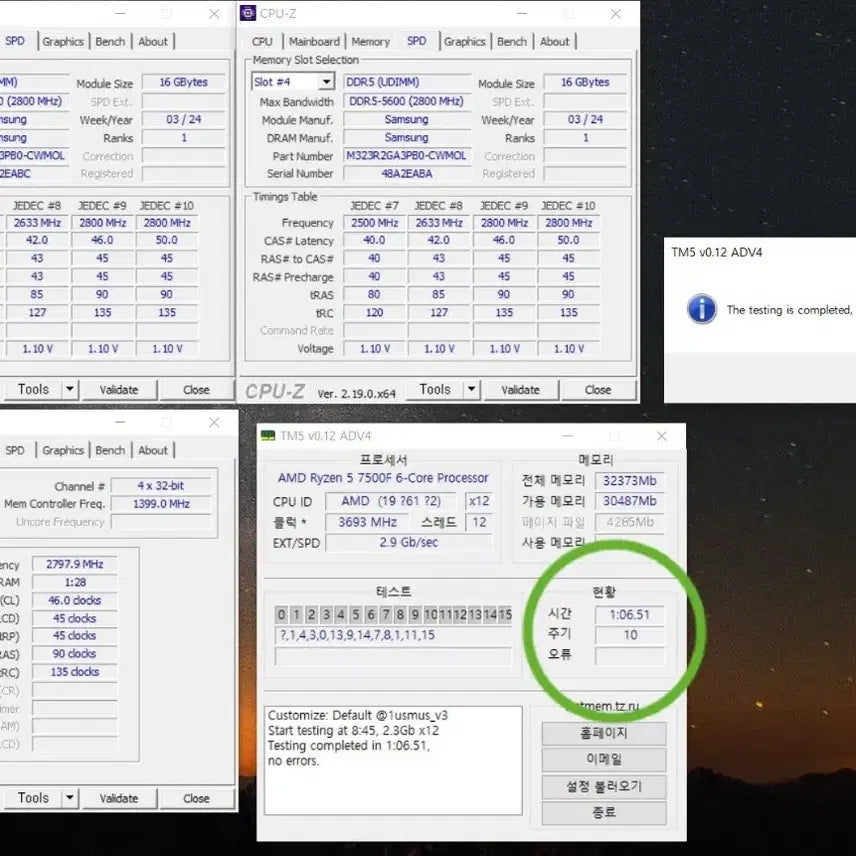The image size is (856, 856).
Task: Click the part number M323R2GA3PB0-CWMOL in the Slot #4 window
Action: click(407, 156)
